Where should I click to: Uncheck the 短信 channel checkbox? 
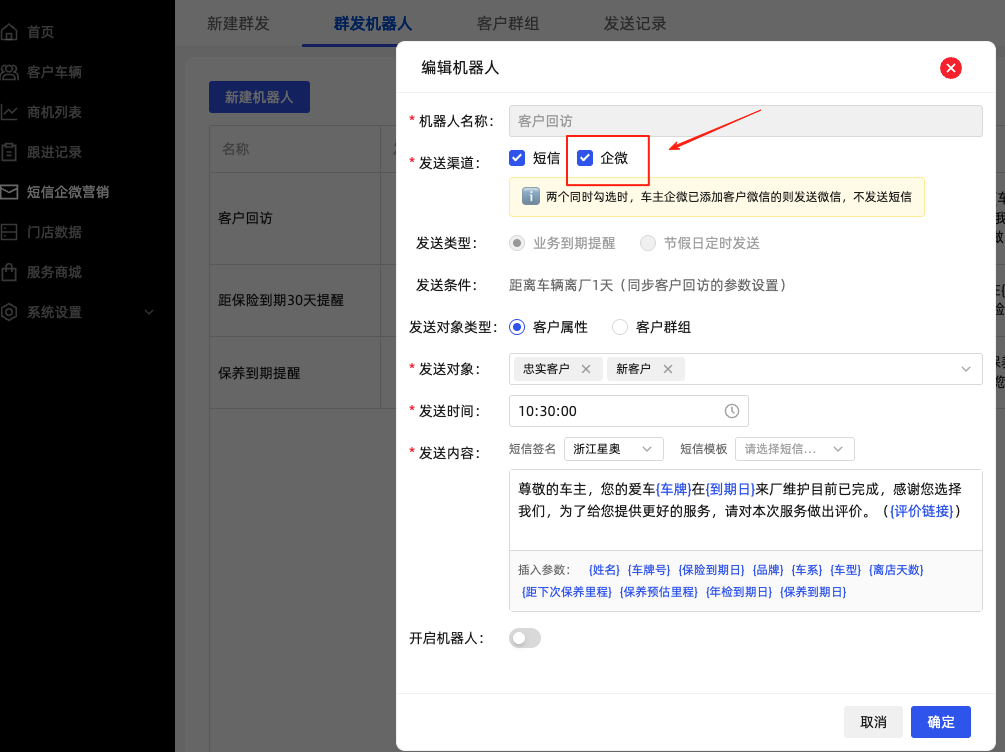click(517, 158)
